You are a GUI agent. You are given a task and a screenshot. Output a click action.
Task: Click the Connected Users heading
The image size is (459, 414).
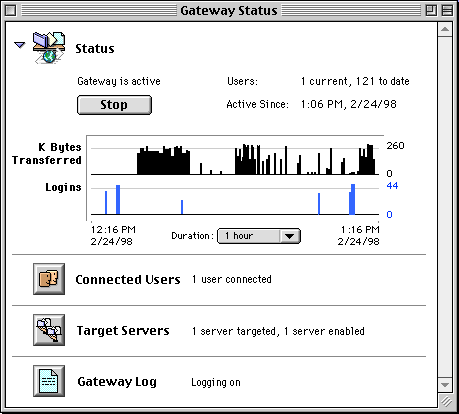(x=128, y=279)
